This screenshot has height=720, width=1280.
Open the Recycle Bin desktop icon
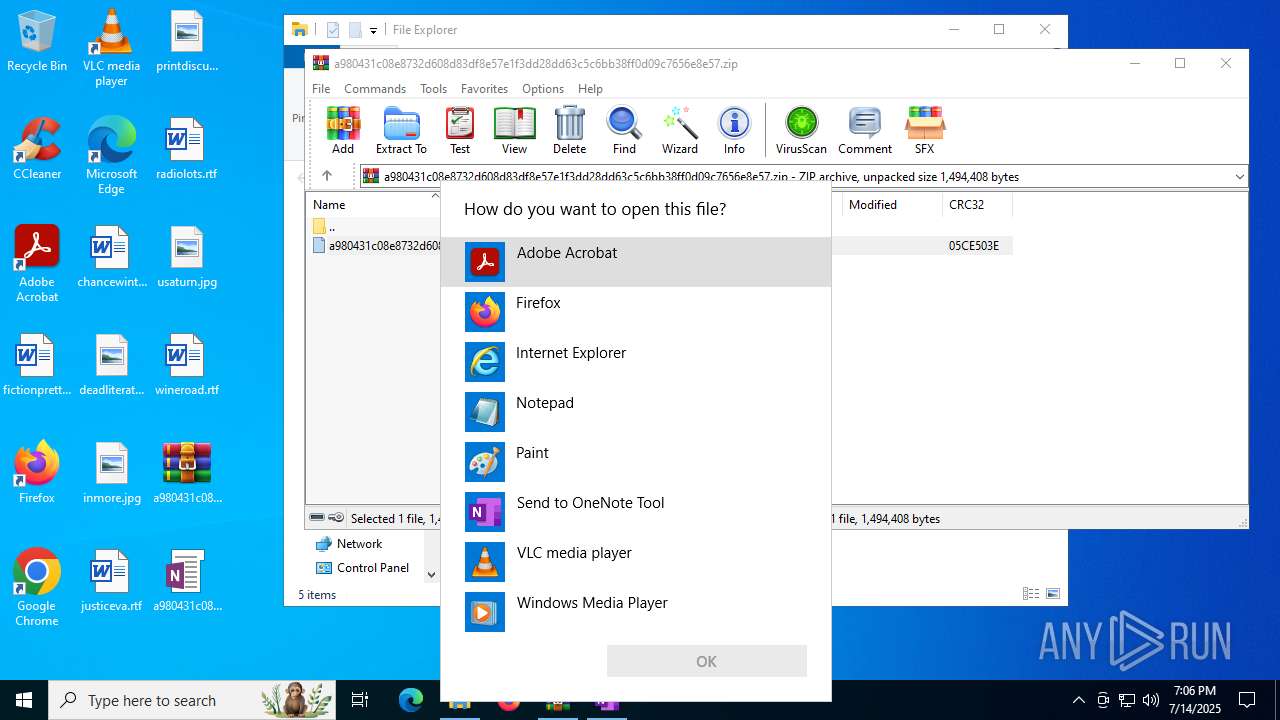[x=37, y=41]
